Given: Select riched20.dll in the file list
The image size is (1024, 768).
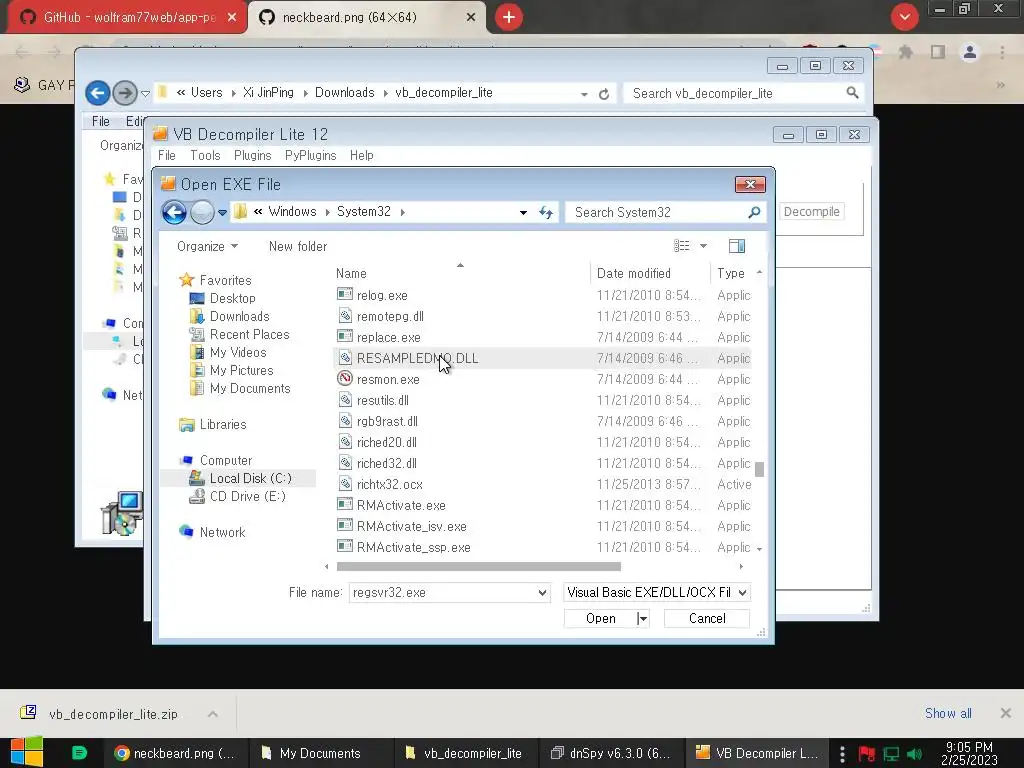Looking at the screenshot, I should point(387,442).
